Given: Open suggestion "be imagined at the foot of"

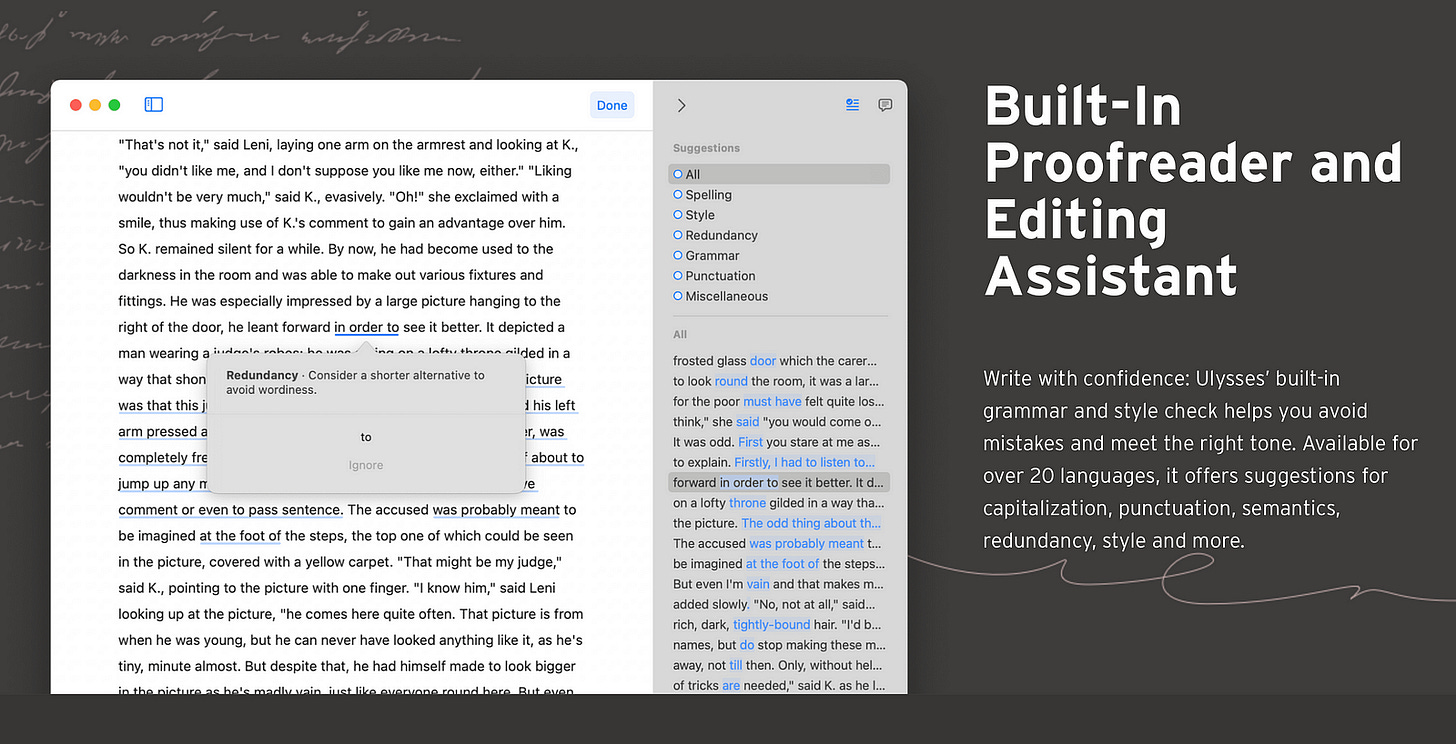Looking at the screenshot, I should coord(779,564).
